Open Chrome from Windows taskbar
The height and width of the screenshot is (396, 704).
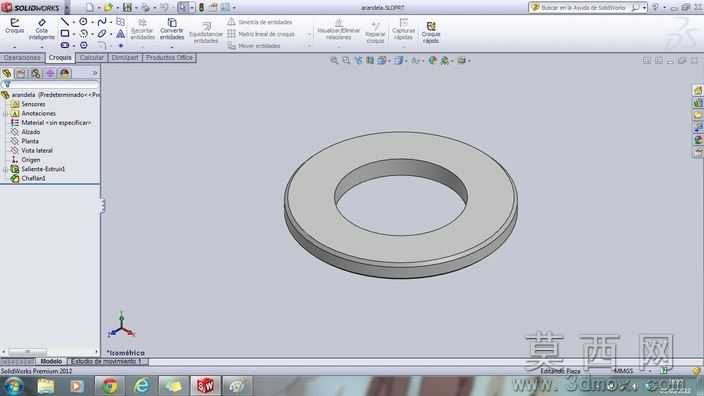[110, 386]
